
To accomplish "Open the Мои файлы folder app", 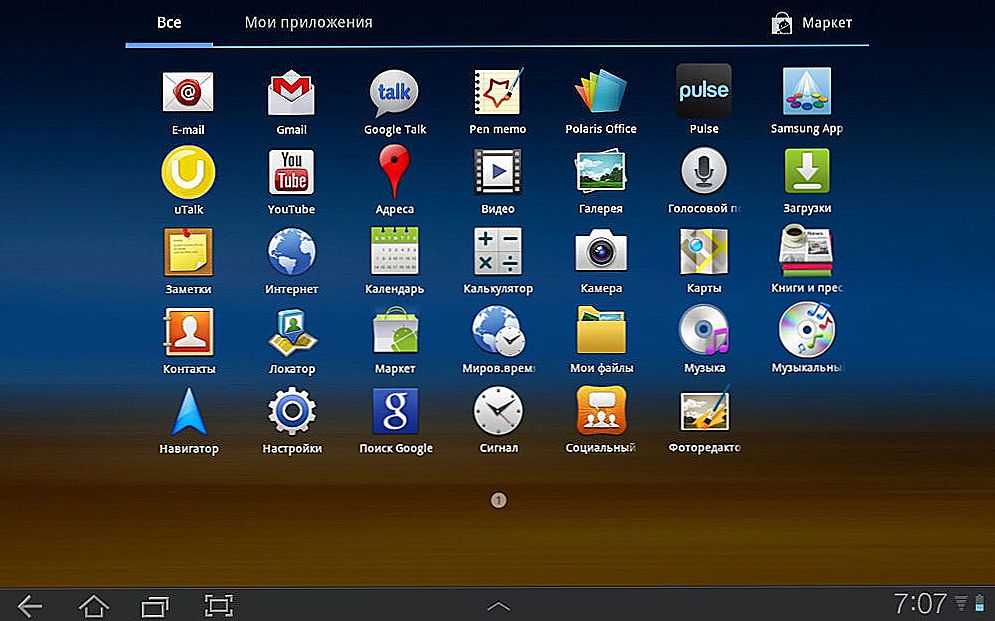I will [x=600, y=330].
